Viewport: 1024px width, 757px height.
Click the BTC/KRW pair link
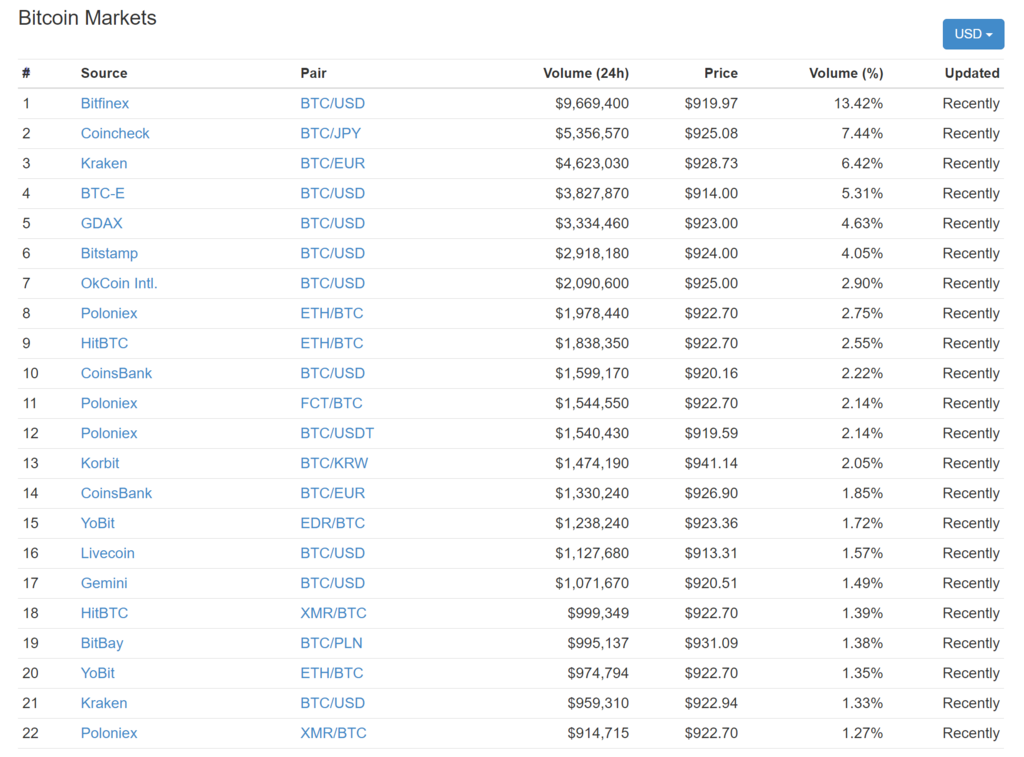pos(334,463)
